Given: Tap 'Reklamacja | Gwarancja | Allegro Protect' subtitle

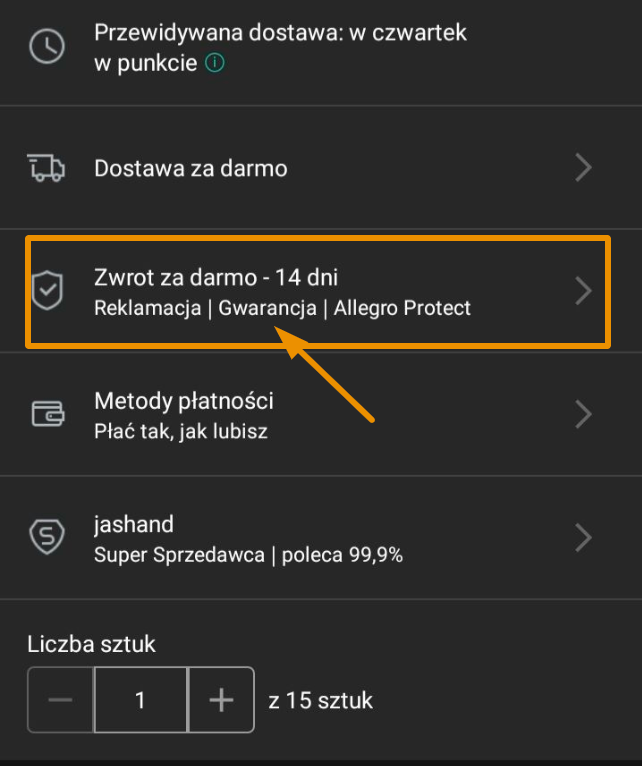Looking at the screenshot, I should [x=282, y=308].
